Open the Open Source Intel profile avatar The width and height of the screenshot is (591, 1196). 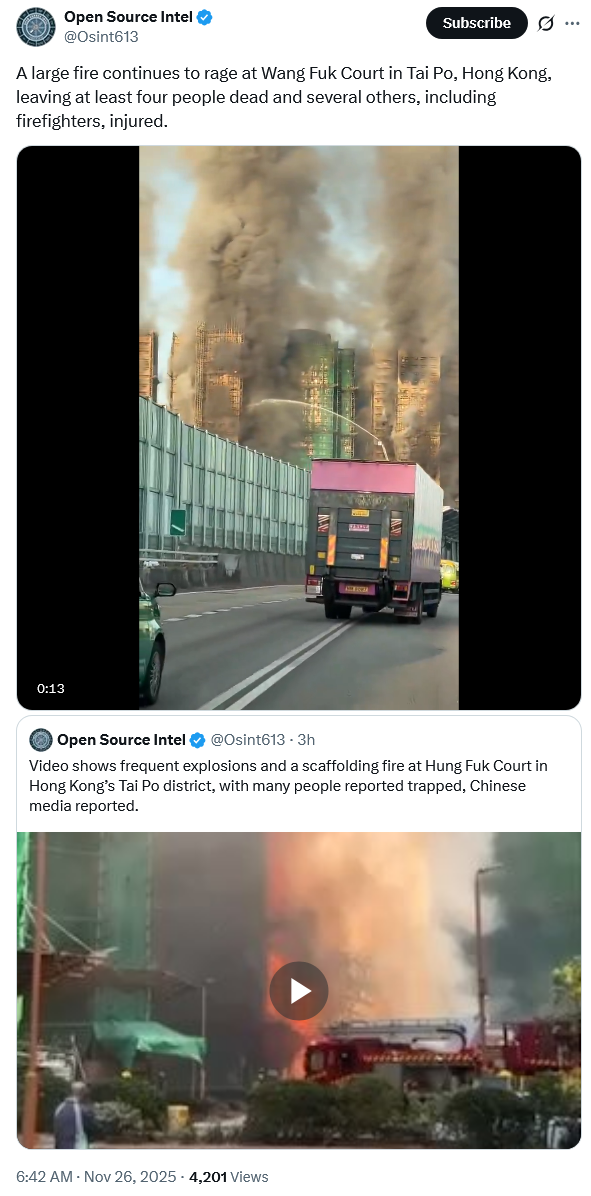click(x=36, y=27)
